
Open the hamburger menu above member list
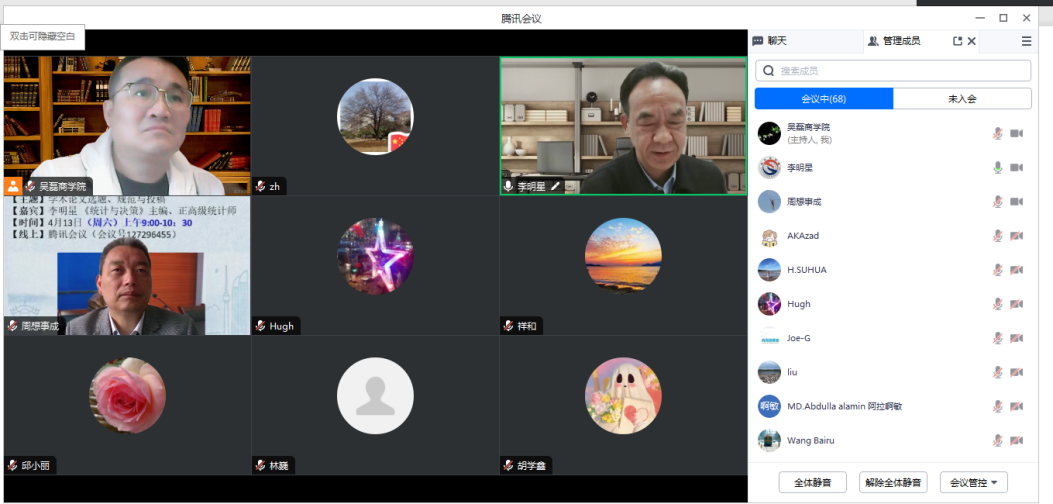click(x=1026, y=42)
